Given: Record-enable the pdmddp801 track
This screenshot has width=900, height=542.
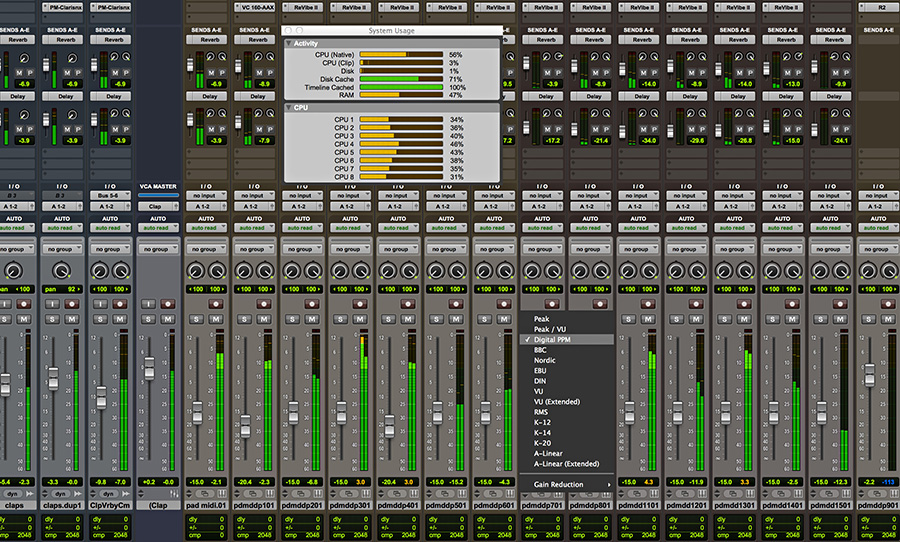Looking at the screenshot, I should pos(600,304).
